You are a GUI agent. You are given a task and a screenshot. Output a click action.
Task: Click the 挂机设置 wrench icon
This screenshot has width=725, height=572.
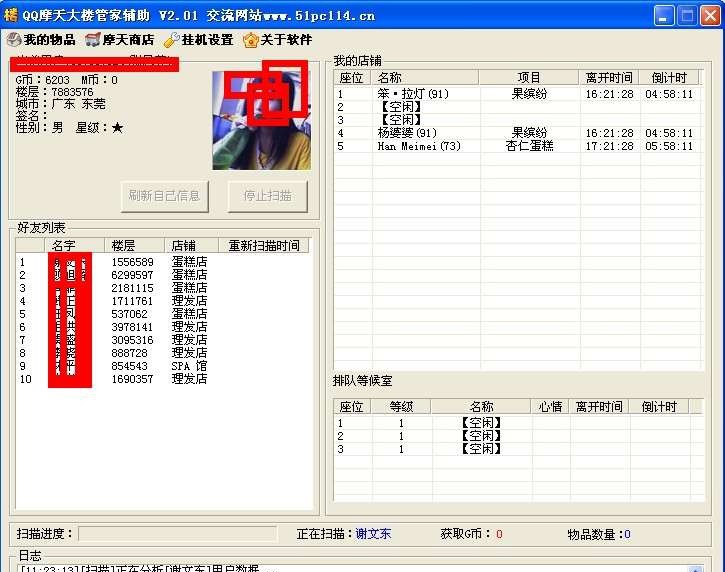coord(172,40)
